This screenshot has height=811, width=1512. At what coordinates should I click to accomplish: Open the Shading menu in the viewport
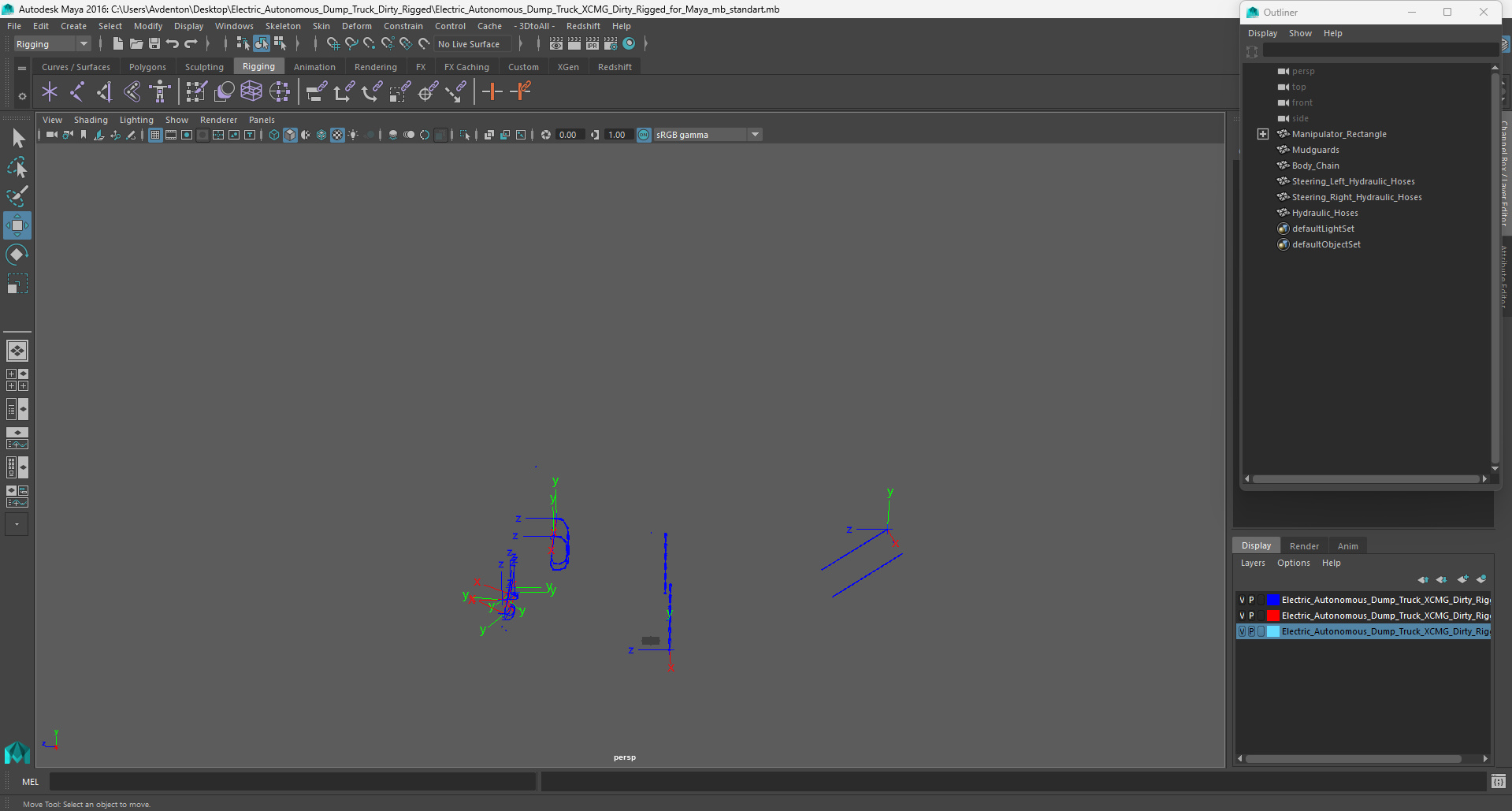click(x=91, y=120)
